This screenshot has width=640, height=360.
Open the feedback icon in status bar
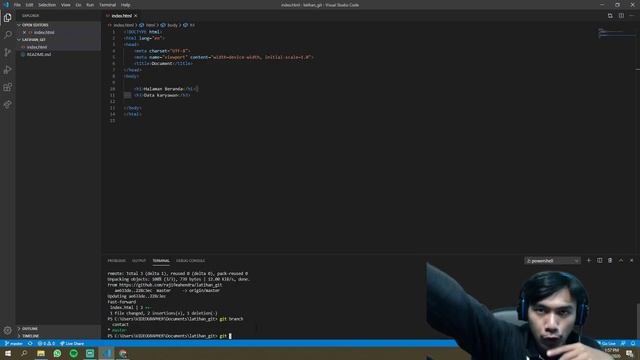coord(623,344)
